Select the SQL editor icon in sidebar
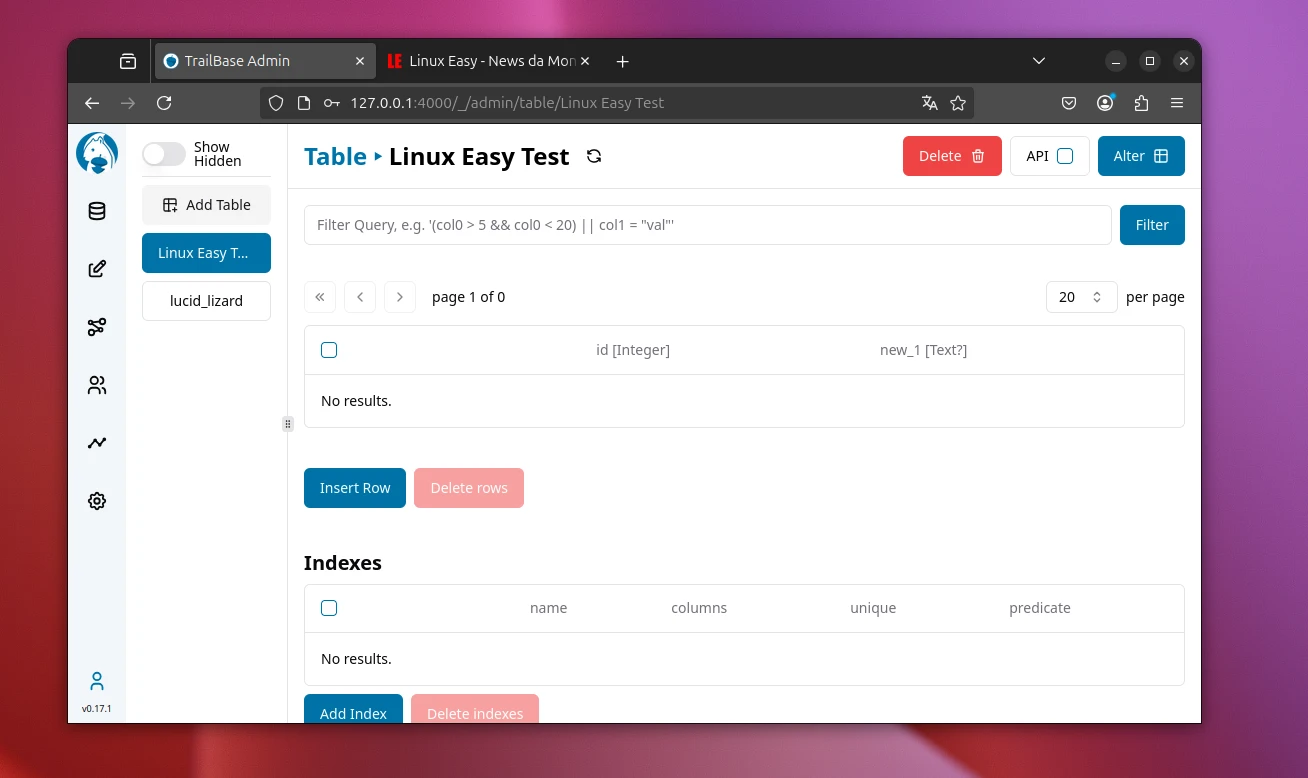1308x778 pixels. [96, 268]
